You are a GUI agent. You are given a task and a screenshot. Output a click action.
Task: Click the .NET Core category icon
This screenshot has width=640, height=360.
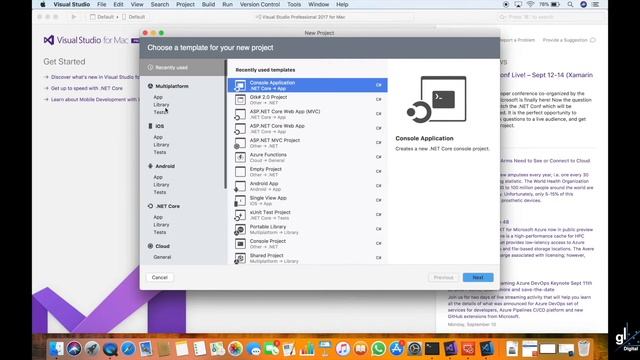150,206
